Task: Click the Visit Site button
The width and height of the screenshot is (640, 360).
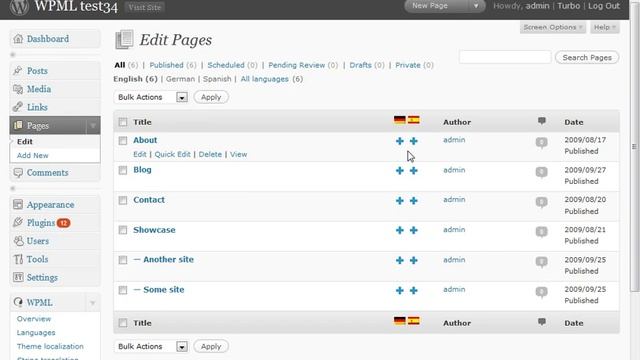Action: (145, 7)
